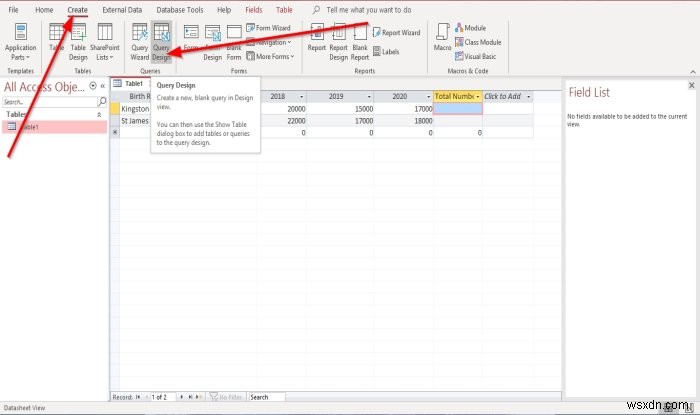Open Report Design
Image resolution: width=700 pixels, height=415 pixels.
338,42
